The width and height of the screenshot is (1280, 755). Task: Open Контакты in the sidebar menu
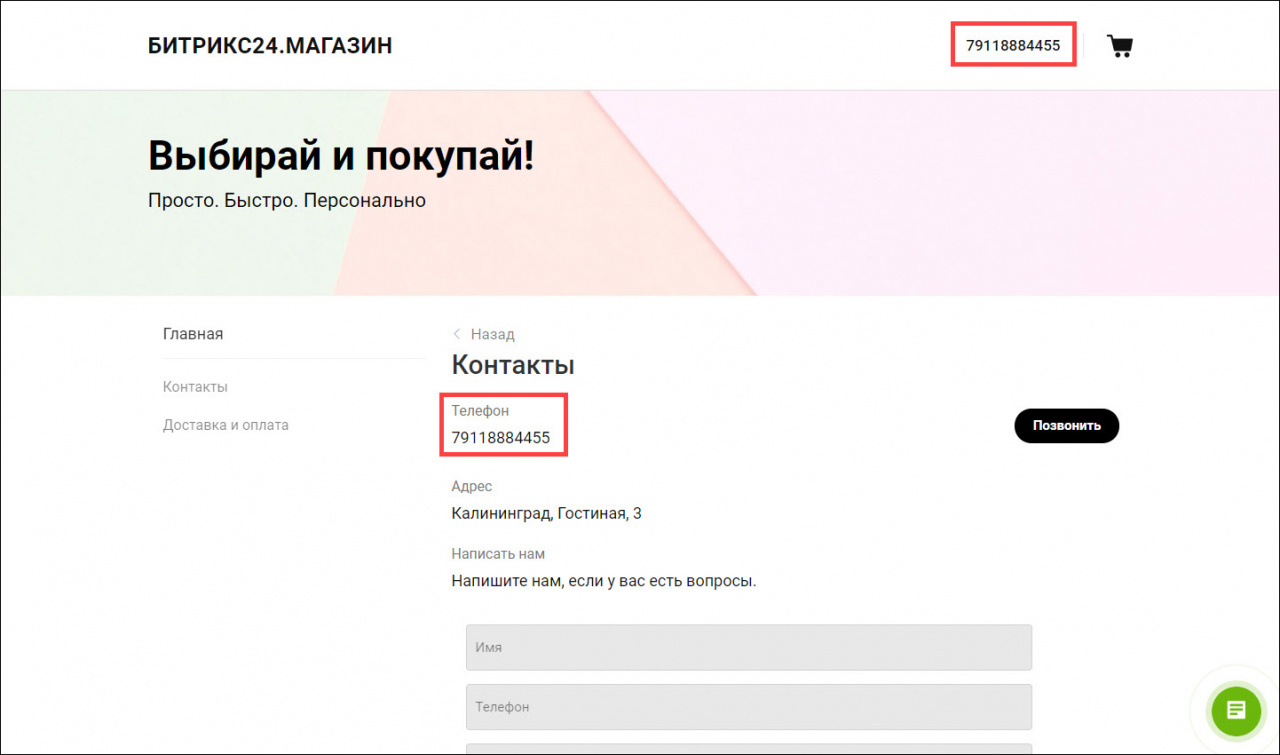click(195, 387)
